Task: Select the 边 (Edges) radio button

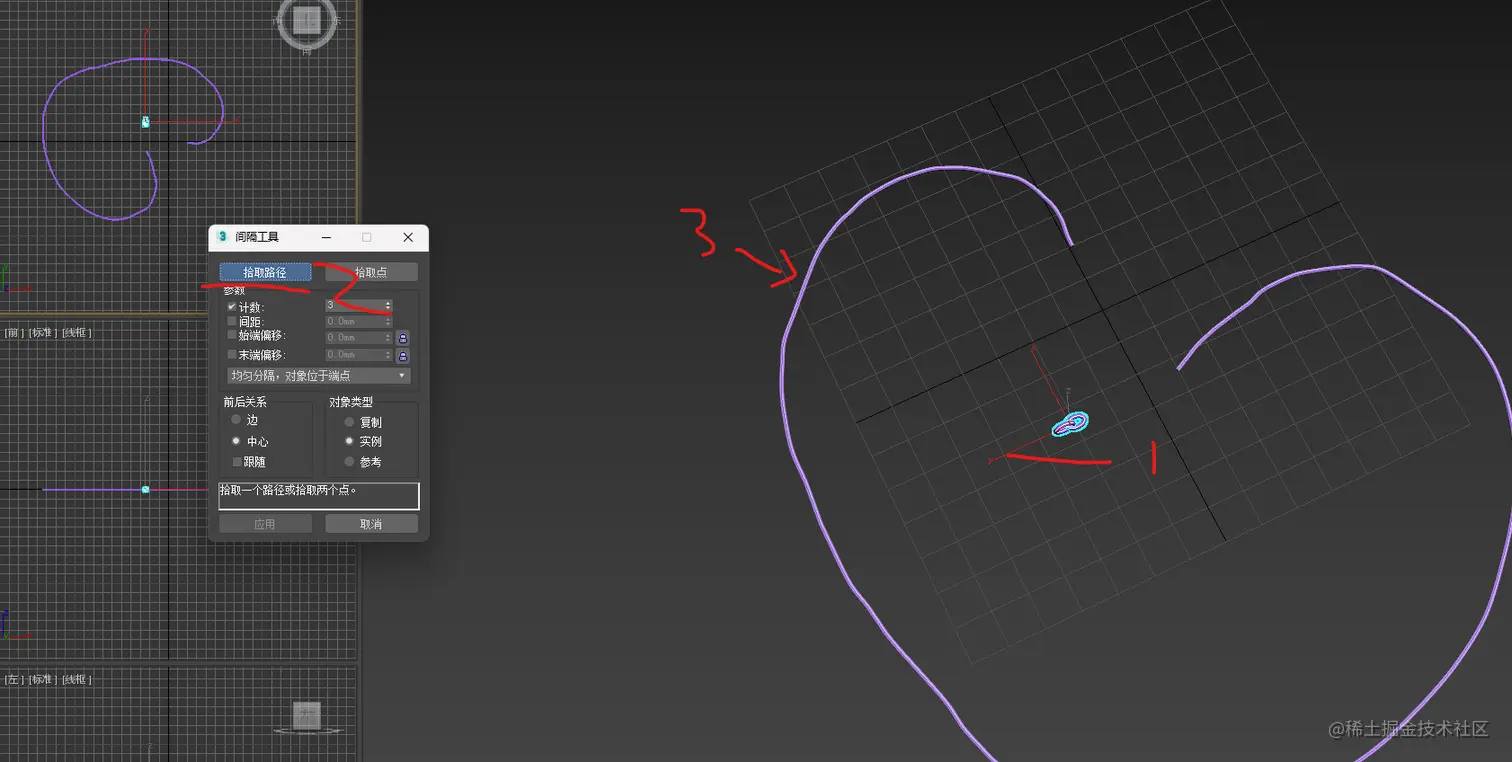Action: pos(236,420)
